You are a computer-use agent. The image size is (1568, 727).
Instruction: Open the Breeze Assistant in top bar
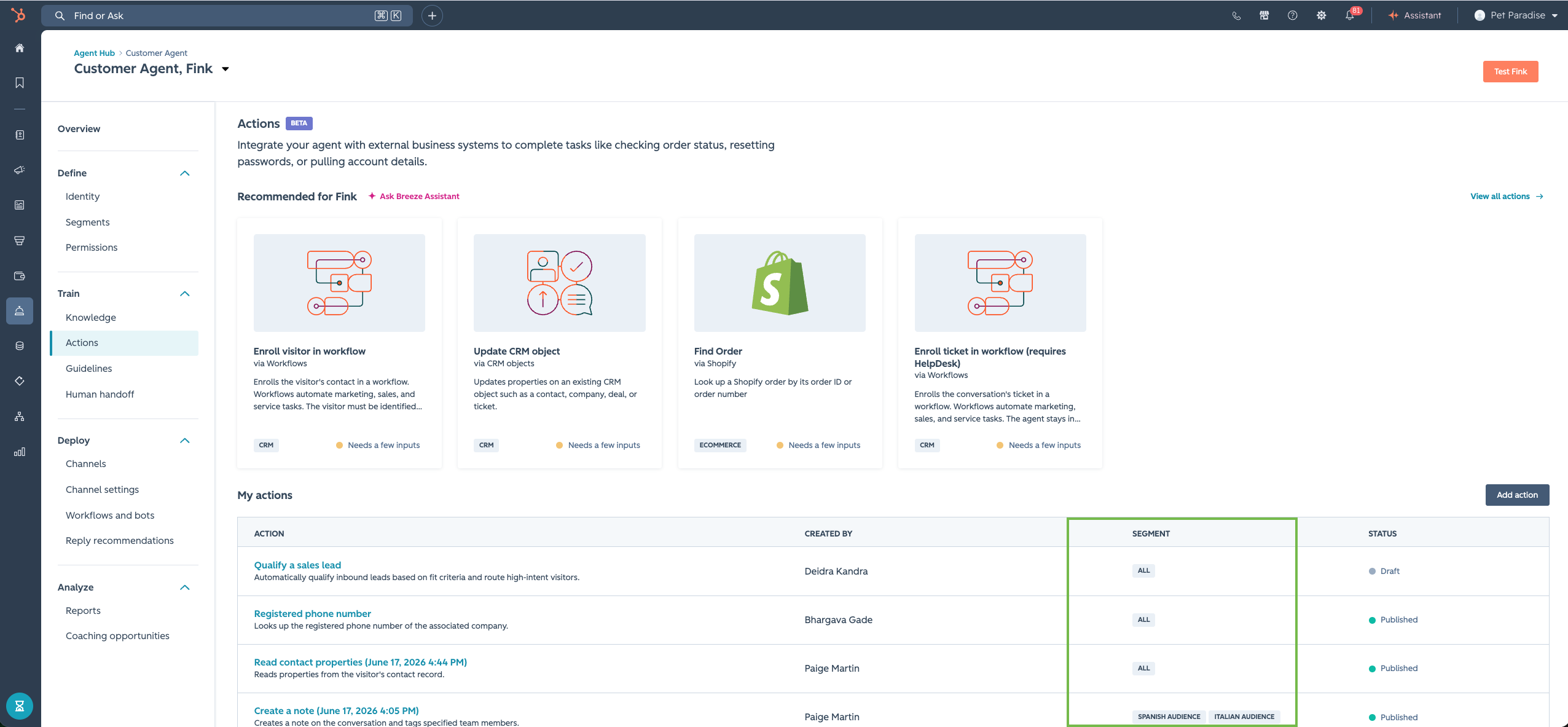click(1414, 16)
